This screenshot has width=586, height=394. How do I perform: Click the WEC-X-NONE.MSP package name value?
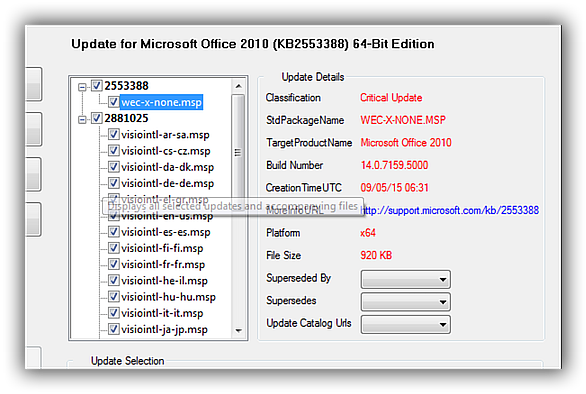403,120
